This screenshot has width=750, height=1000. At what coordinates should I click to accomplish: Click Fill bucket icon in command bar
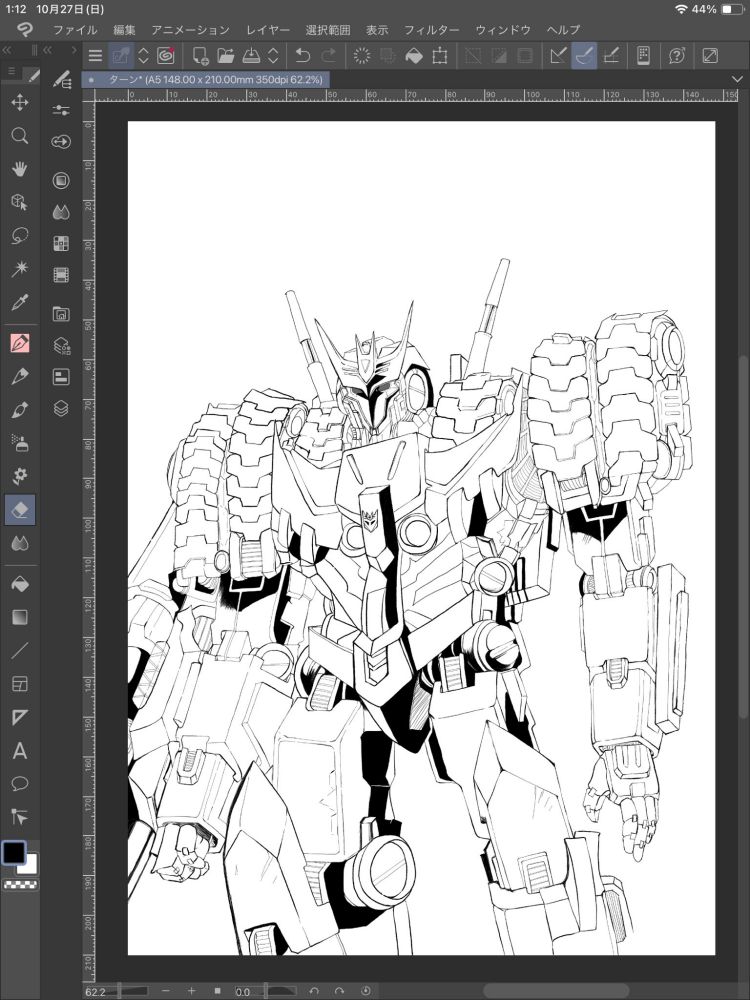point(414,55)
